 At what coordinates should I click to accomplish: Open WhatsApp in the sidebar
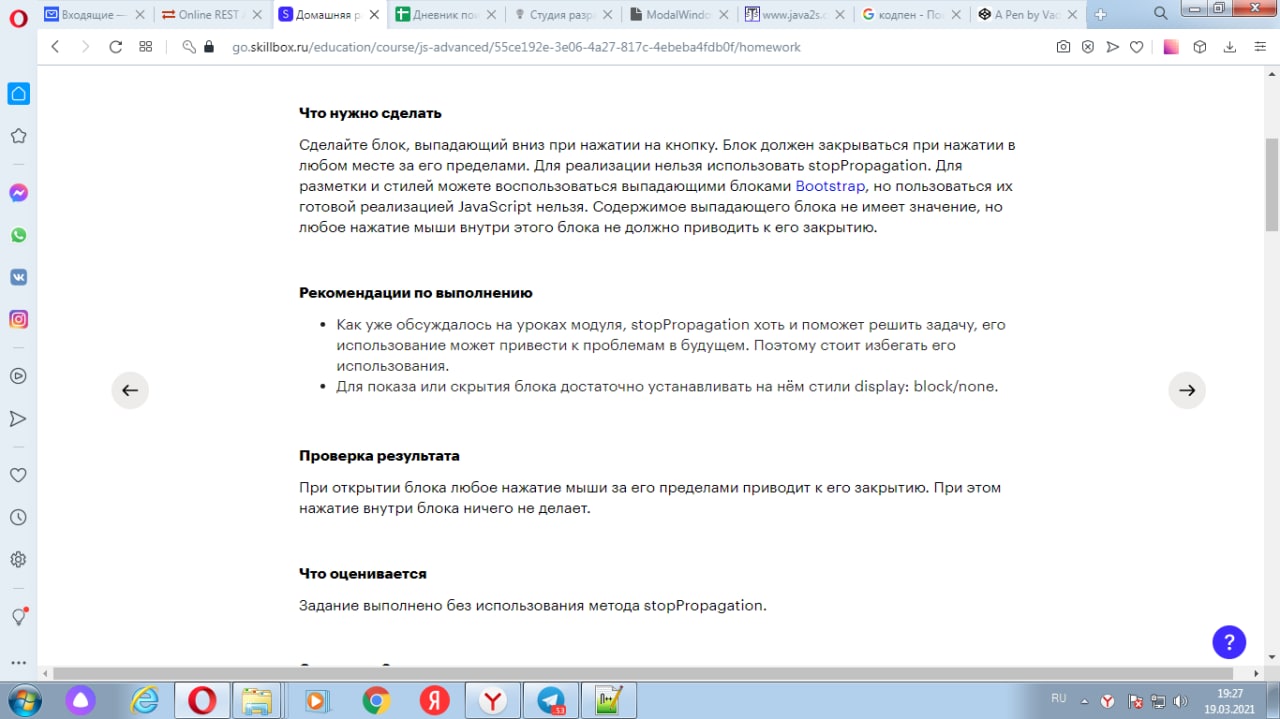pyautogui.click(x=18, y=235)
